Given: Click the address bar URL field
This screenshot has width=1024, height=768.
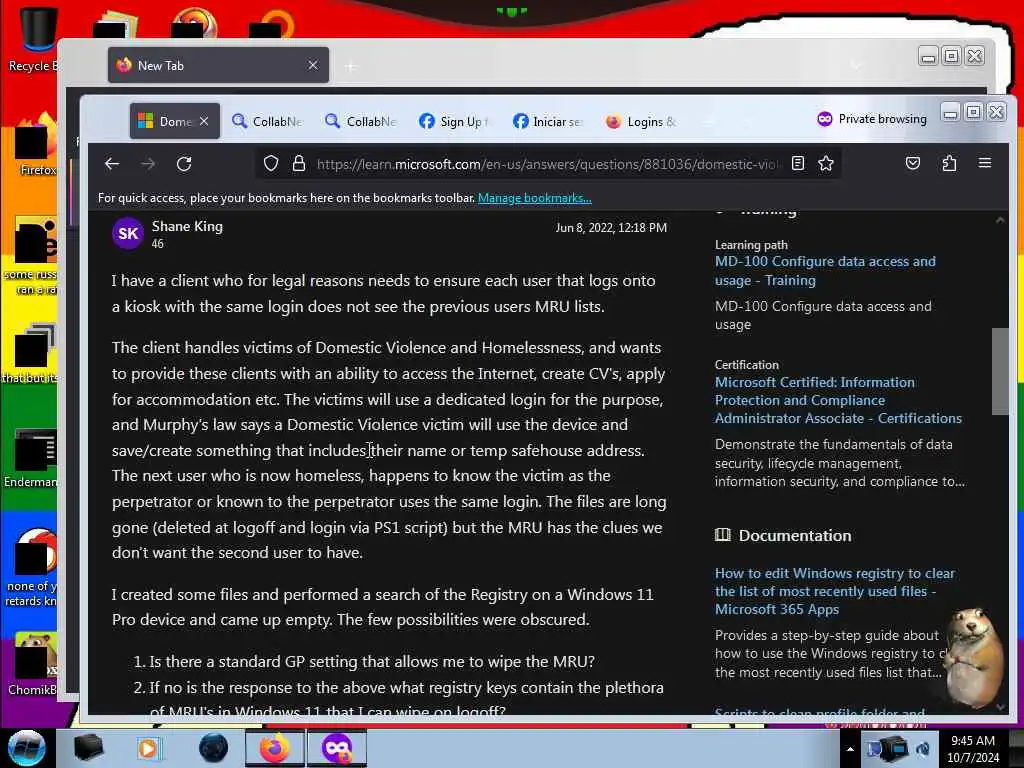Looking at the screenshot, I should (547, 164).
